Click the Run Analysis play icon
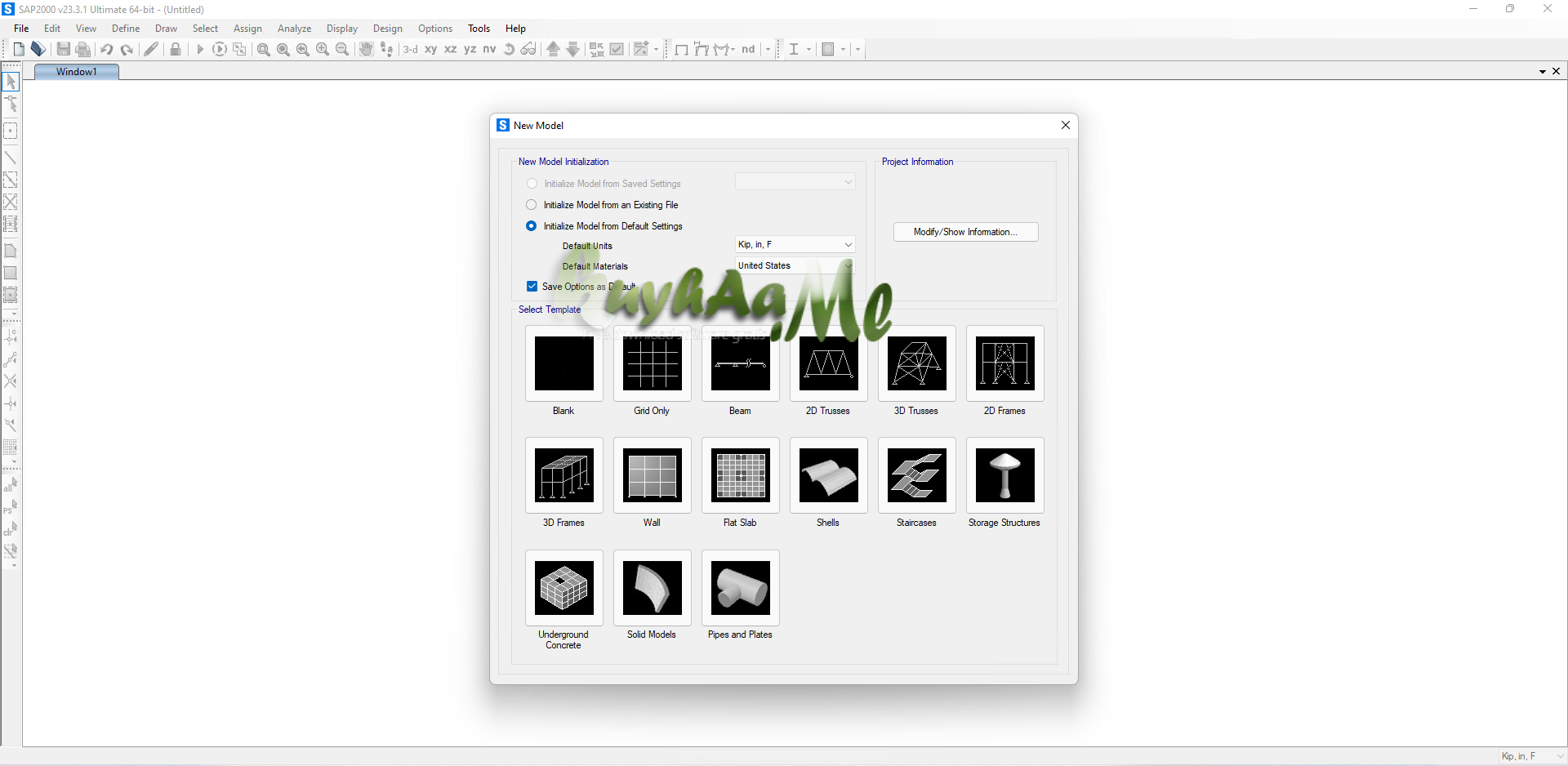1568x766 pixels. [200, 49]
